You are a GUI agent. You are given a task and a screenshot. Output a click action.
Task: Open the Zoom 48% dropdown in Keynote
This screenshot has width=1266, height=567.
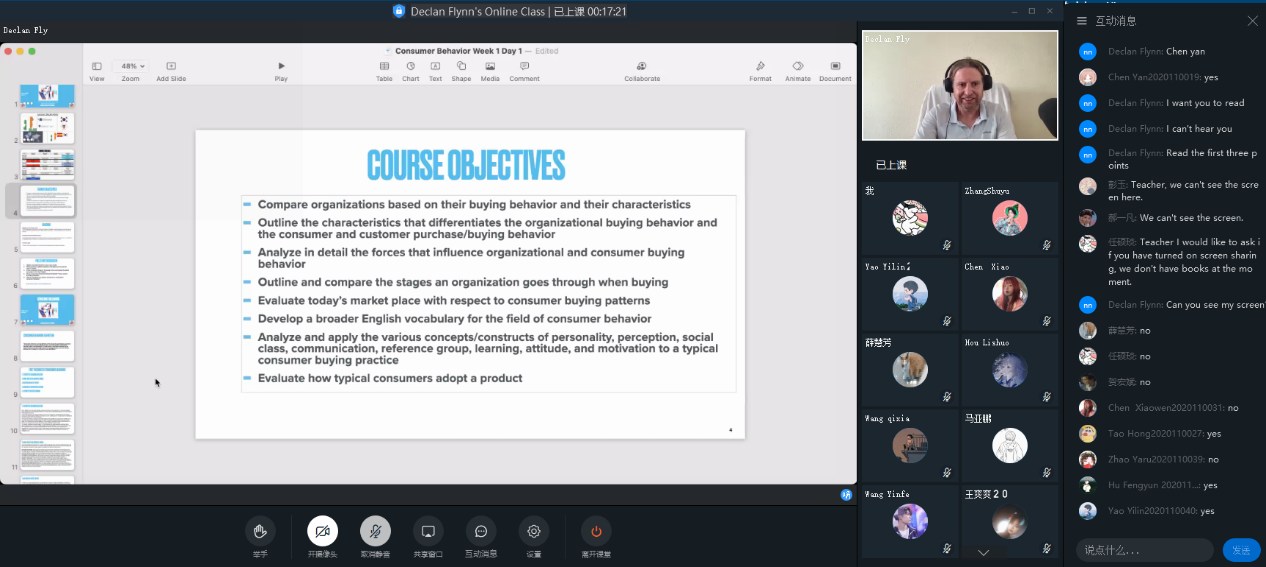pos(132,66)
